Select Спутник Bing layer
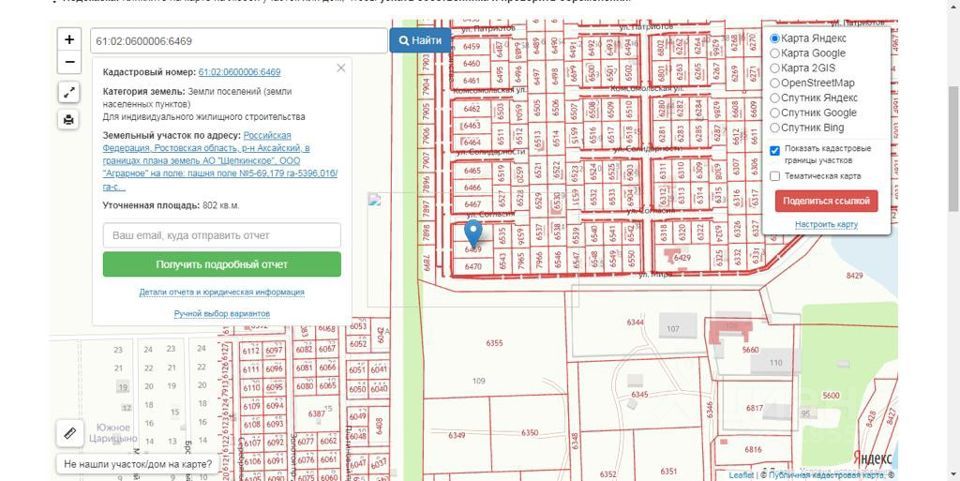This screenshot has height=481, width=960. coord(774,128)
